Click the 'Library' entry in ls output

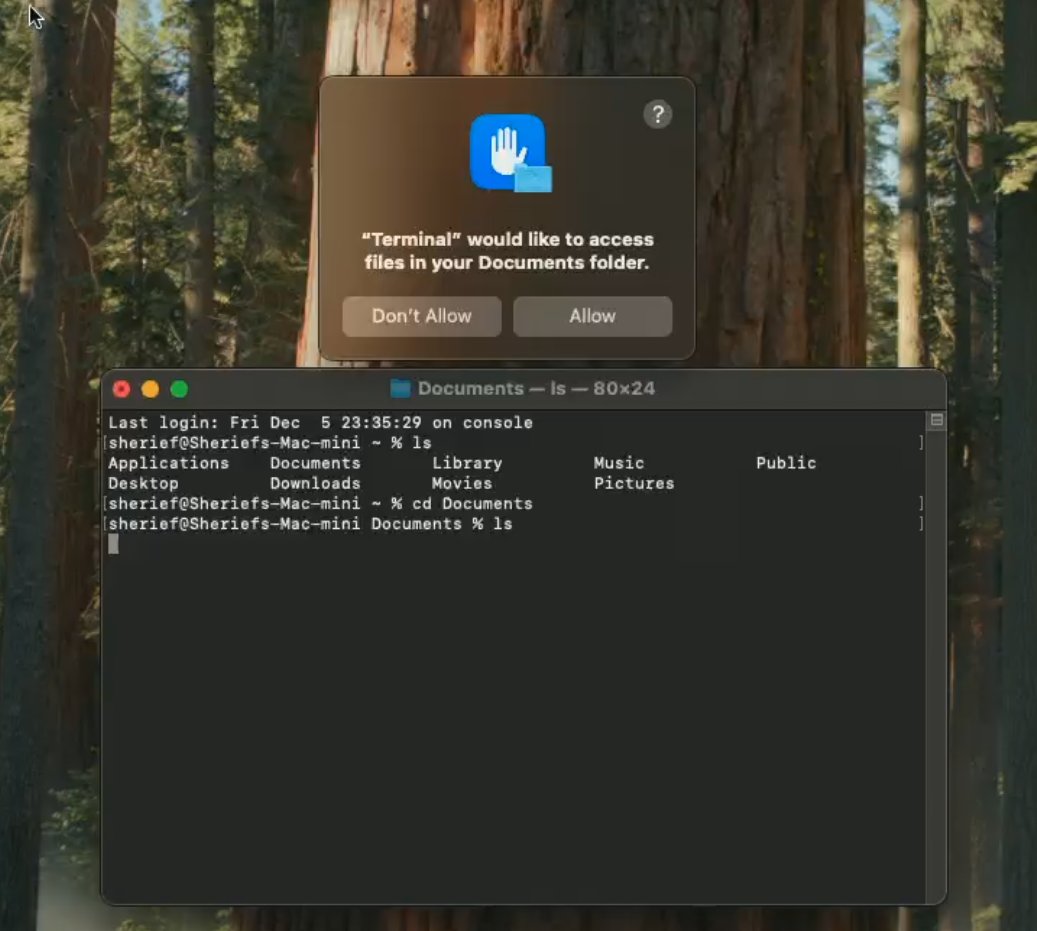point(467,463)
